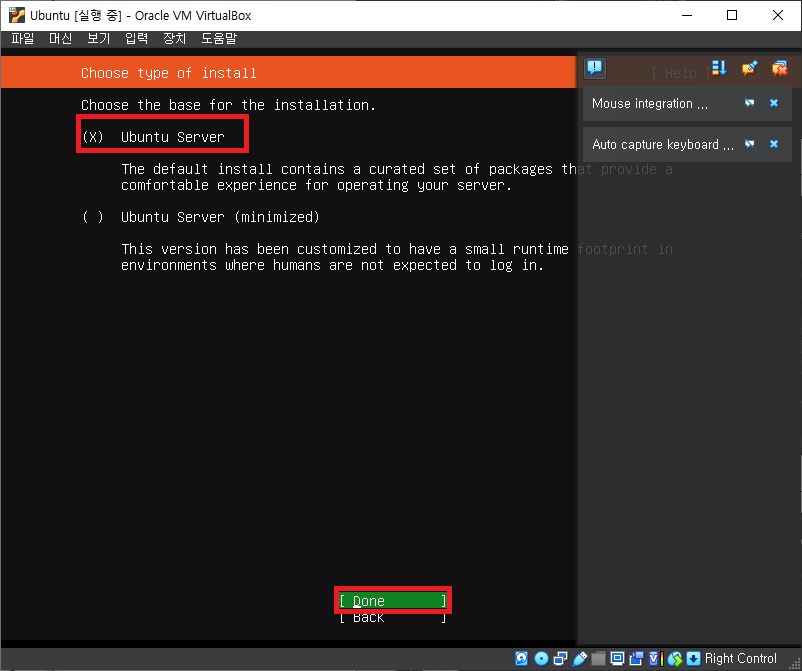Dismiss the Auto capture keyboard notification

coord(774,144)
